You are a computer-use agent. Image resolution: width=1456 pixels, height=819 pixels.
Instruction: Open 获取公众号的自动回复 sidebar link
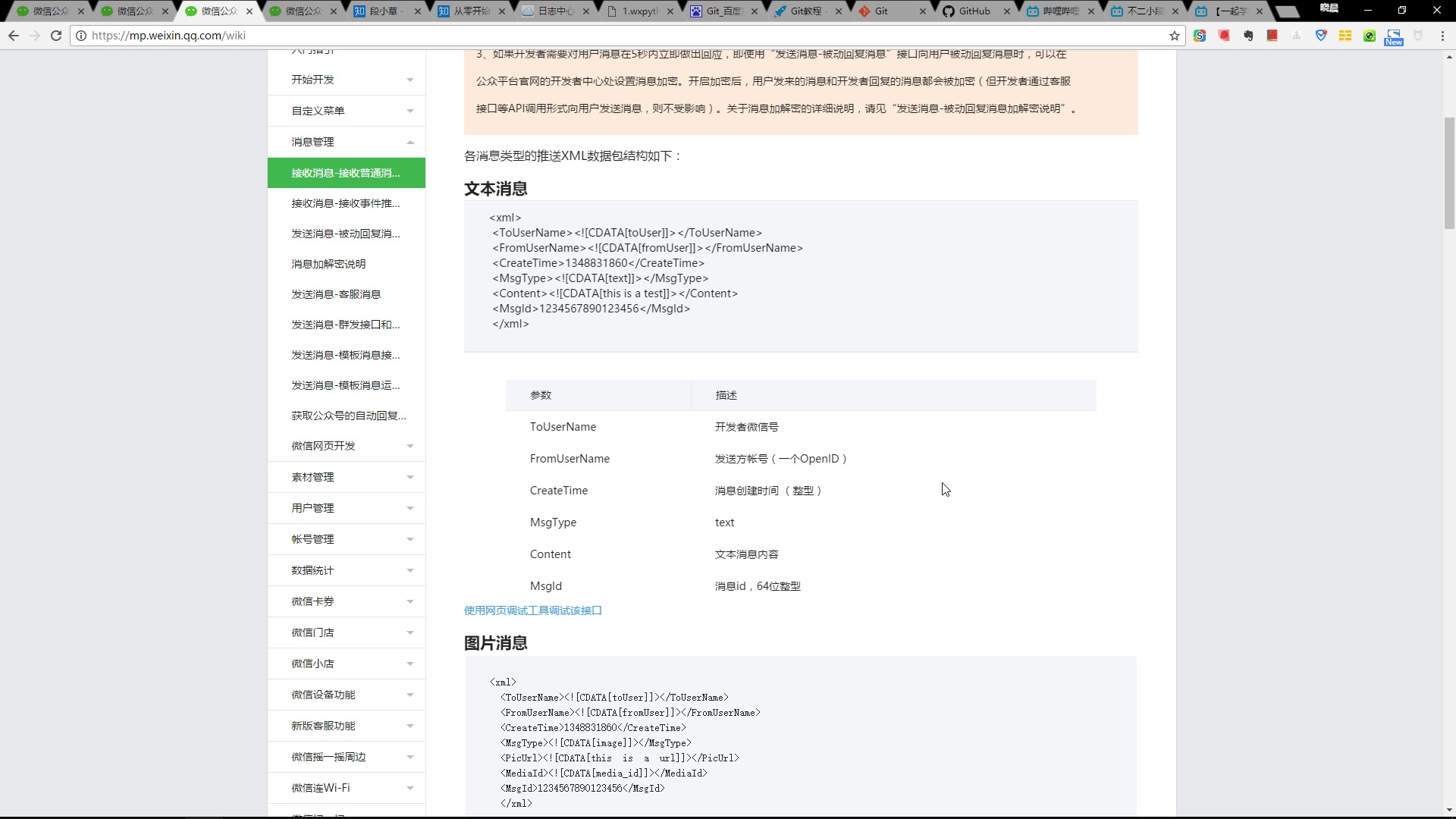347,416
